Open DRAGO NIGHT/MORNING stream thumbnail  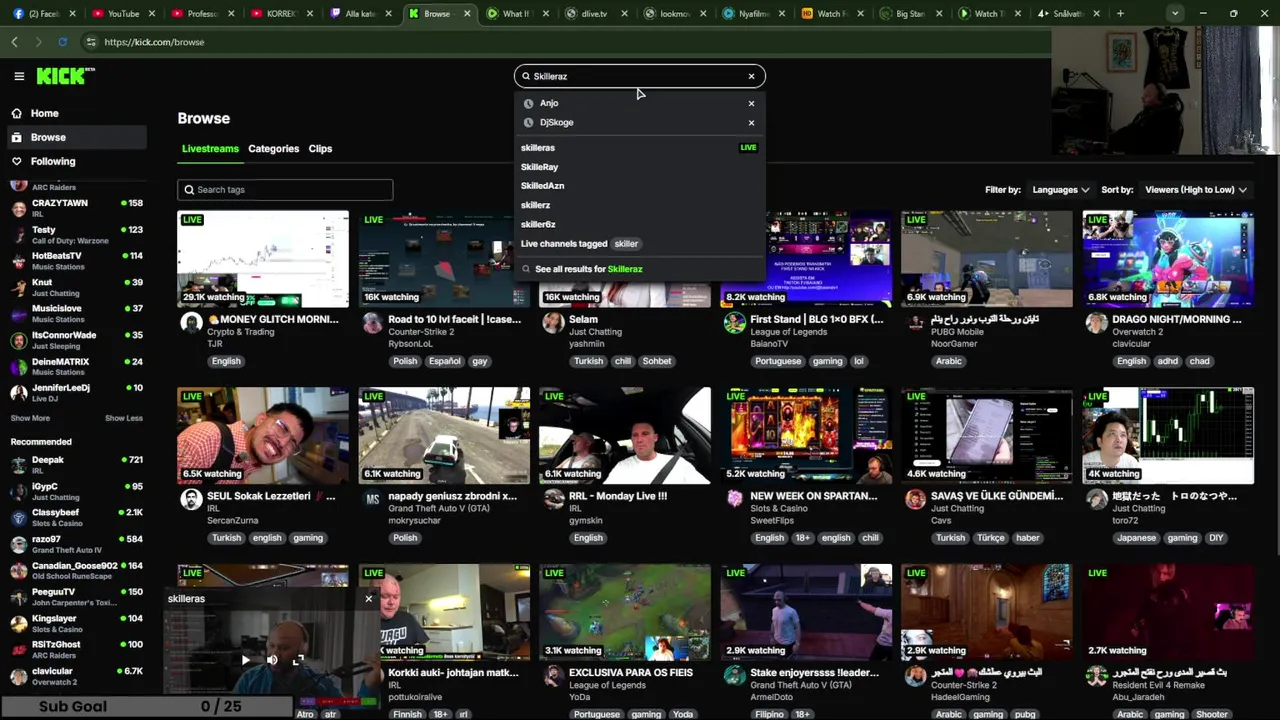tap(1168, 259)
